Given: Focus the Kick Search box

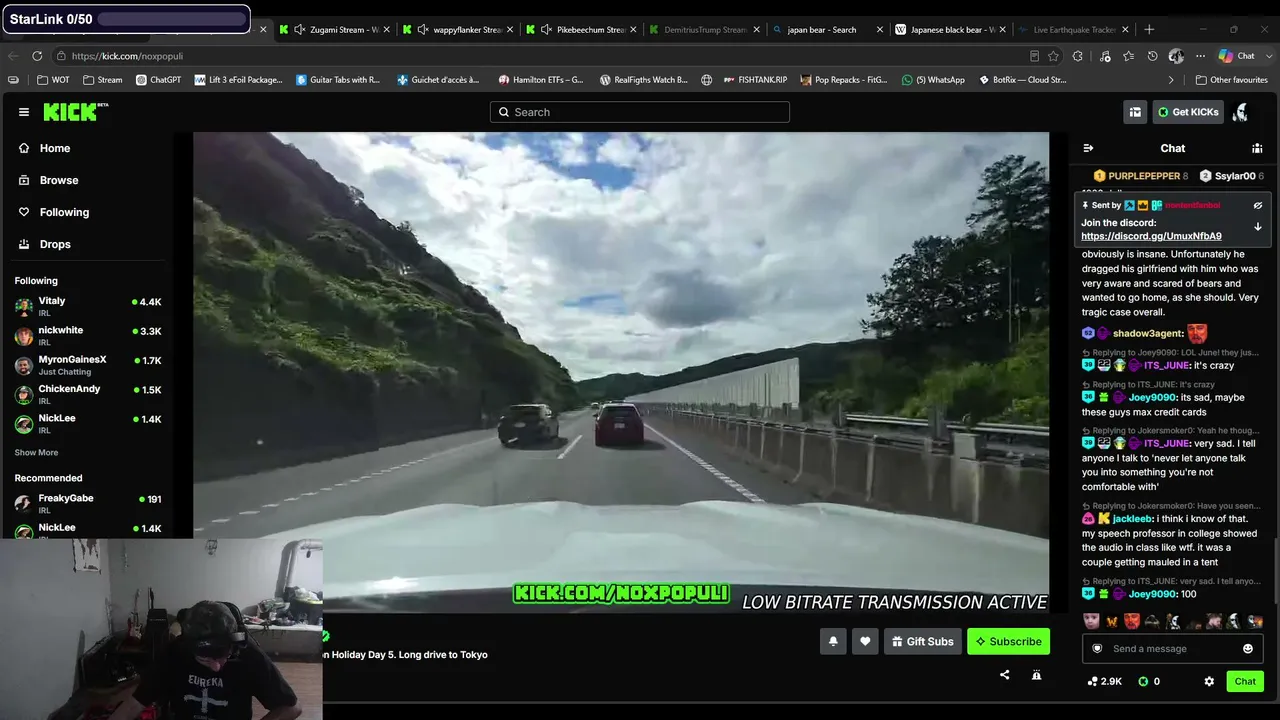Looking at the screenshot, I should (x=640, y=112).
